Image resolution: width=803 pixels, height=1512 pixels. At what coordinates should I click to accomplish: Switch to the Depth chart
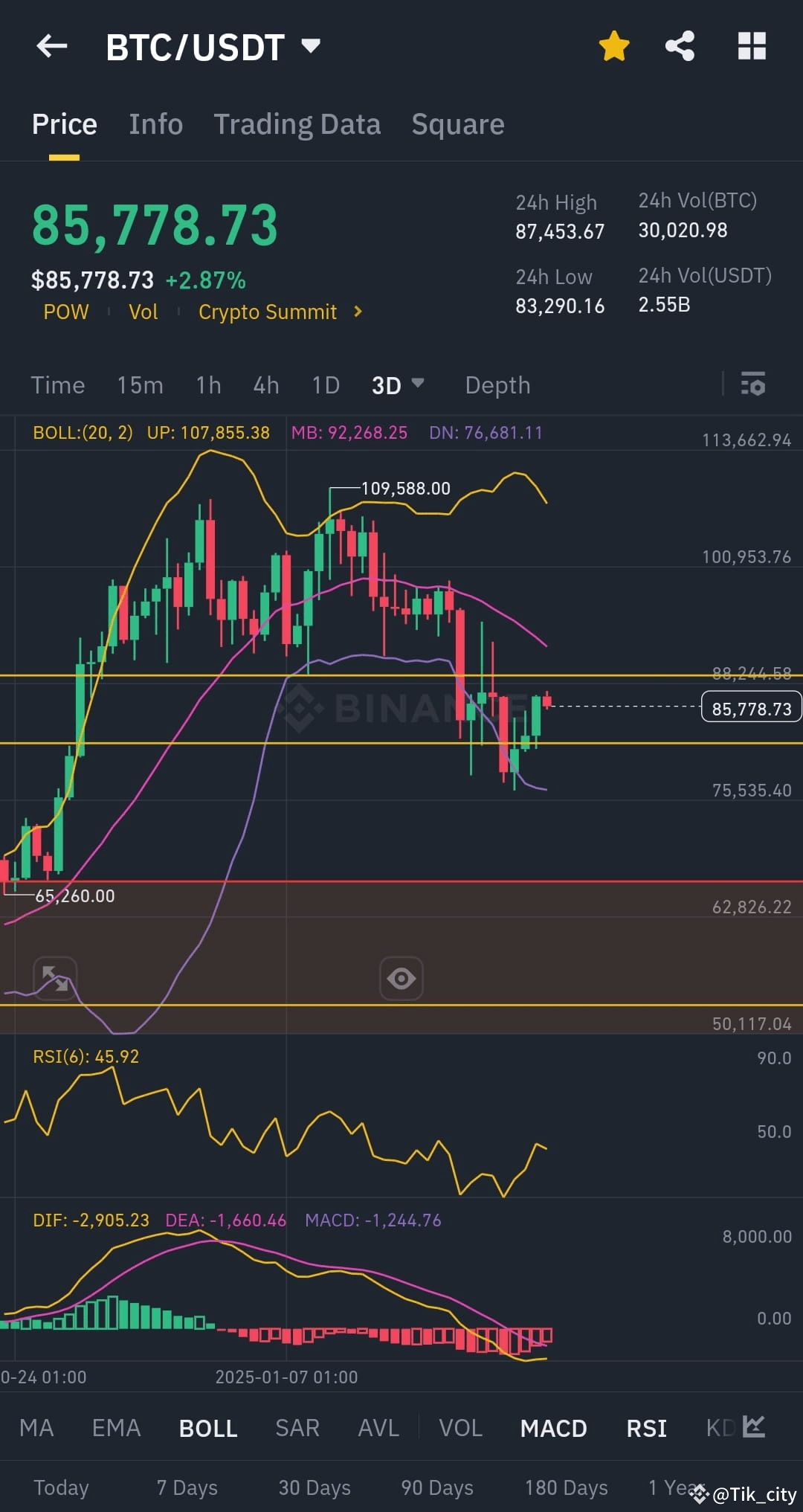tap(497, 385)
